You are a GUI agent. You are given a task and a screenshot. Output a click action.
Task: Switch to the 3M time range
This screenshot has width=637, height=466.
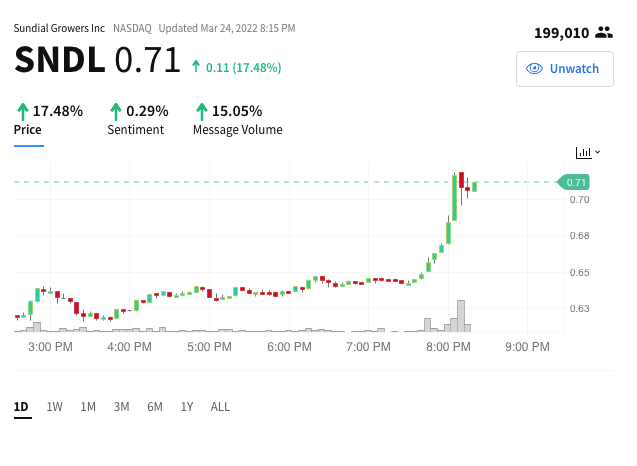pos(121,407)
